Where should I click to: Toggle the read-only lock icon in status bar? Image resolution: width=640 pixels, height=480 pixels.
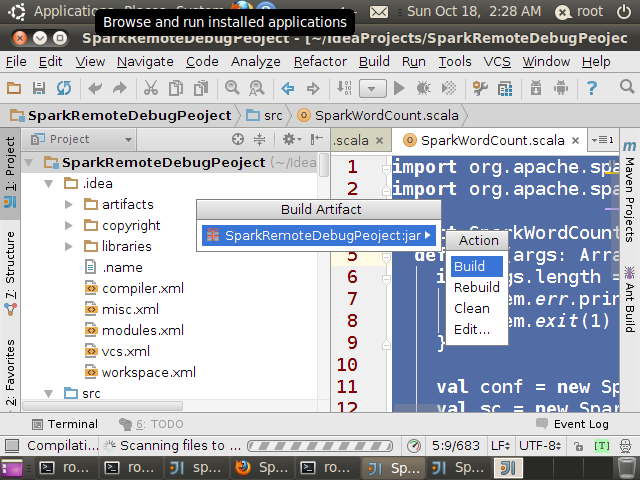[x=578, y=446]
